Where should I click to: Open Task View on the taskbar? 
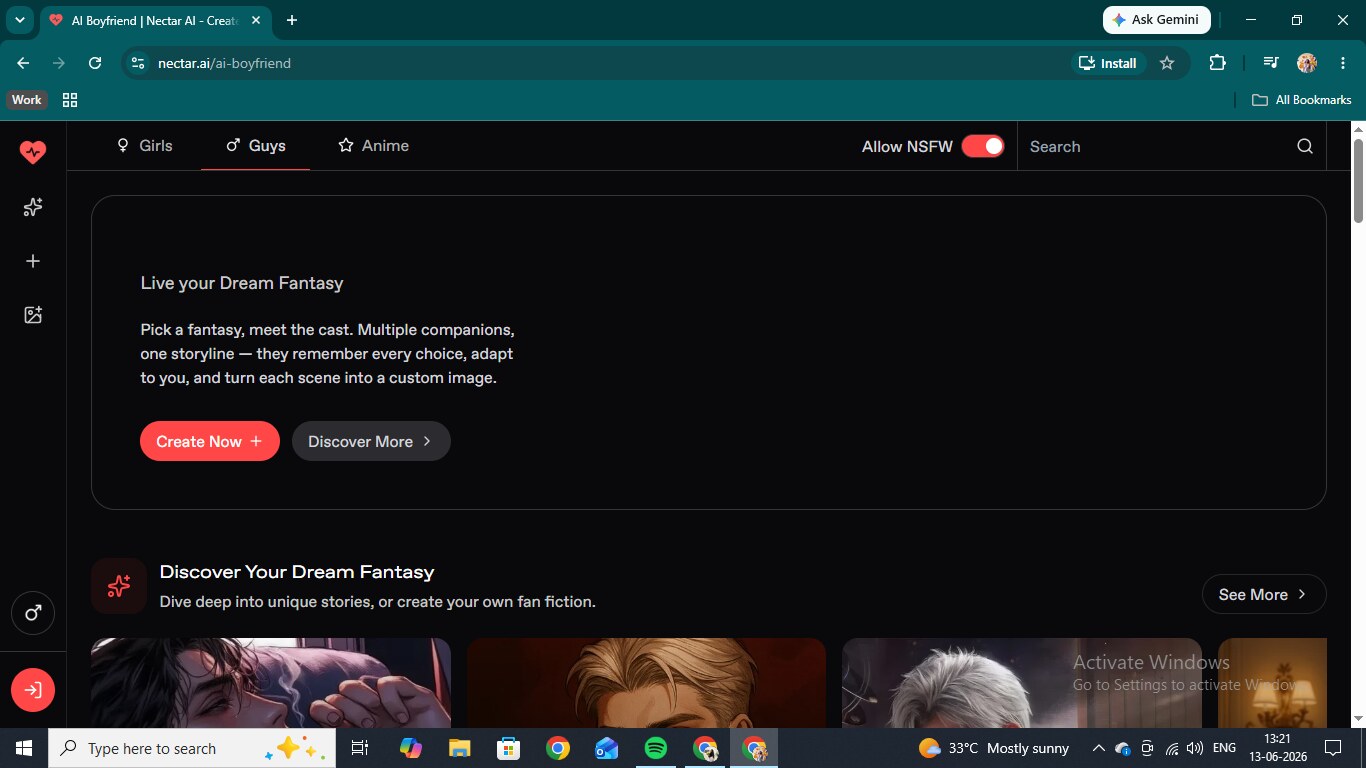(x=361, y=748)
